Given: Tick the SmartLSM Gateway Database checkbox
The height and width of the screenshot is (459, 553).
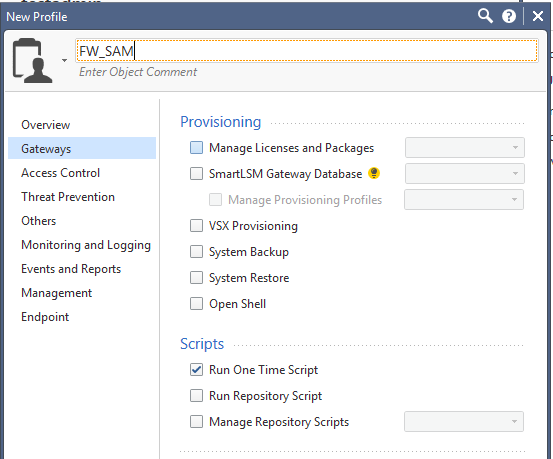Looking at the screenshot, I should (x=196, y=174).
